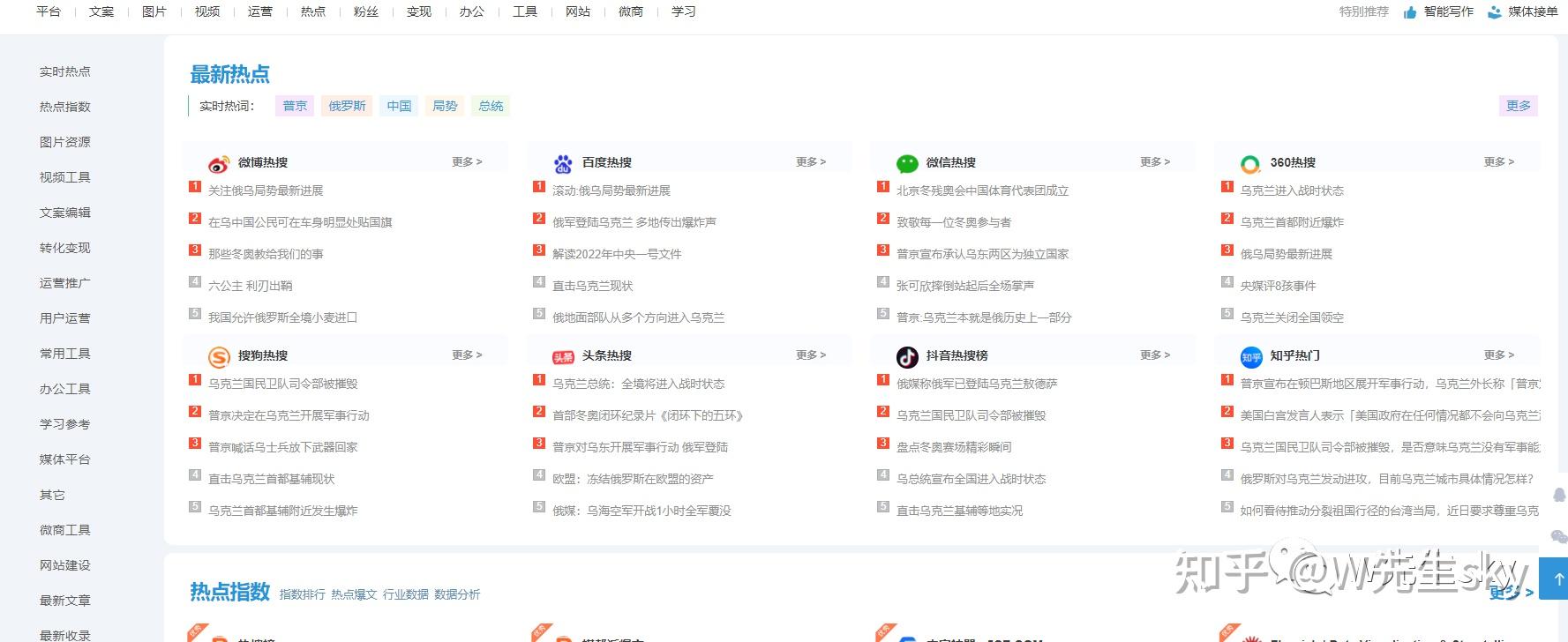Viewport: 1568px width, 642px height.
Task: Expand 更多 for 抖音热搜榜
Action: [1155, 355]
